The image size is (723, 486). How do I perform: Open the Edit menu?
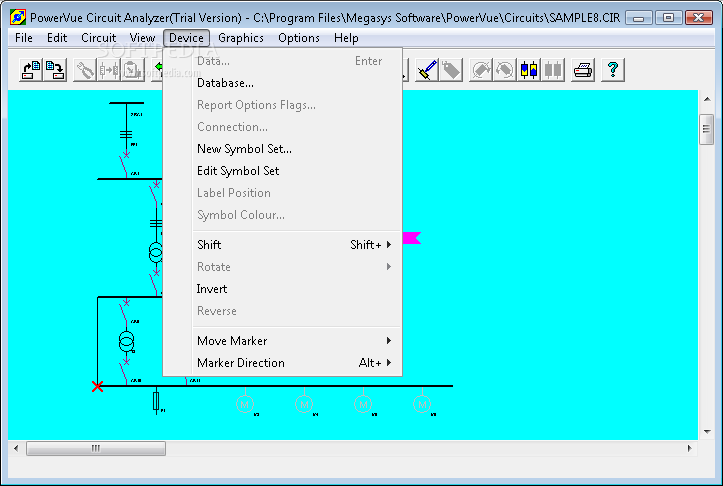click(57, 38)
